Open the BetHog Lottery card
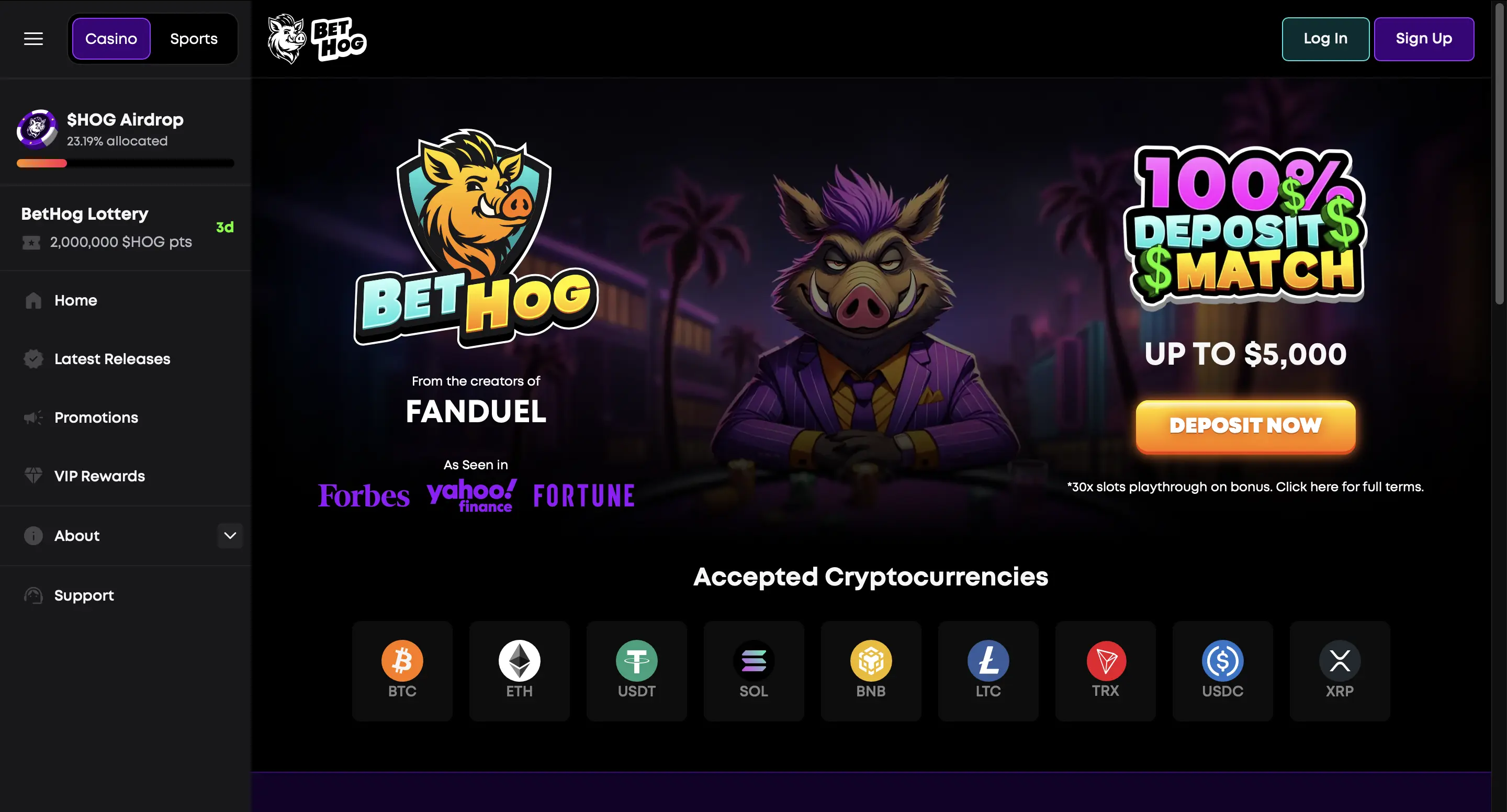 (126, 228)
